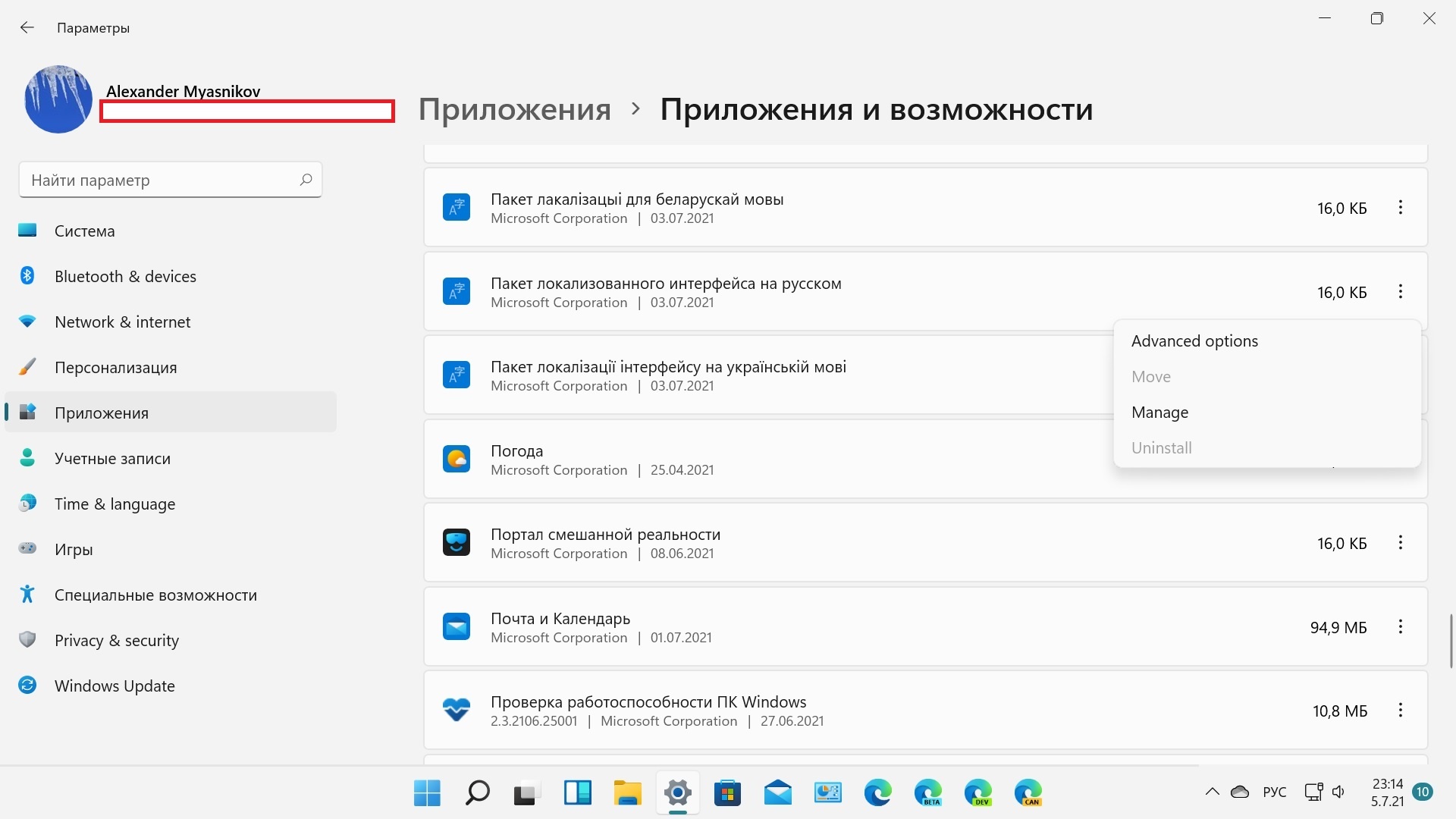1456x819 pixels.
Task: Show hidden tray icons chevron
Action: coord(1212,792)
